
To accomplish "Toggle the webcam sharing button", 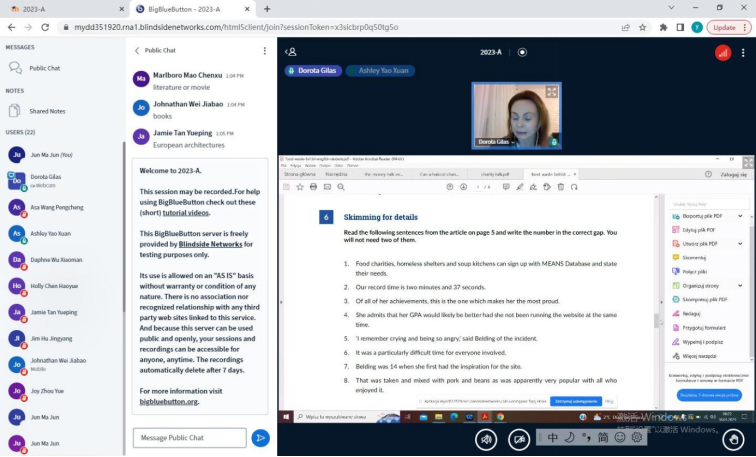I will (x=518, y=438).
